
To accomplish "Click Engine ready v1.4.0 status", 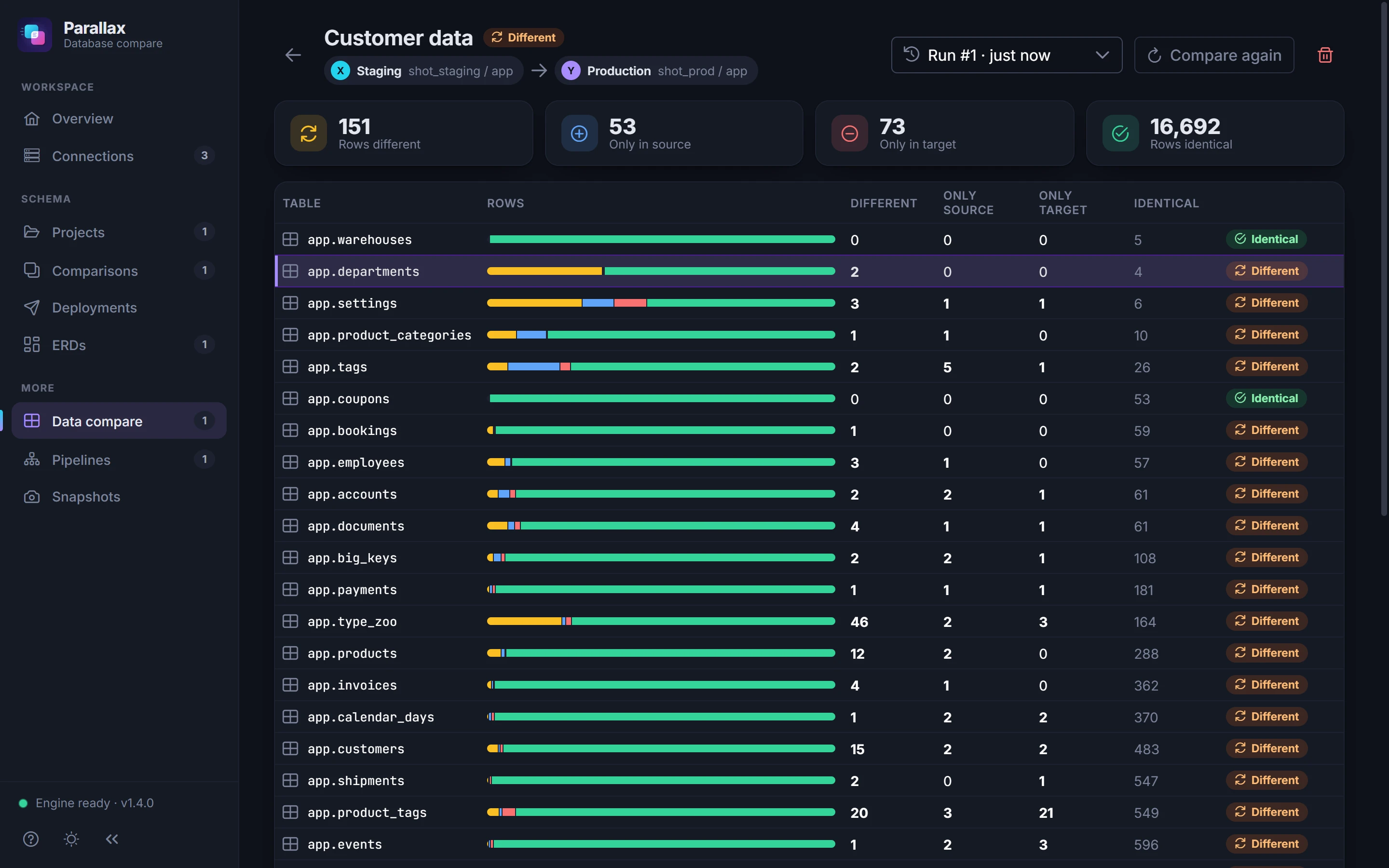I will (x=87, y=802).
